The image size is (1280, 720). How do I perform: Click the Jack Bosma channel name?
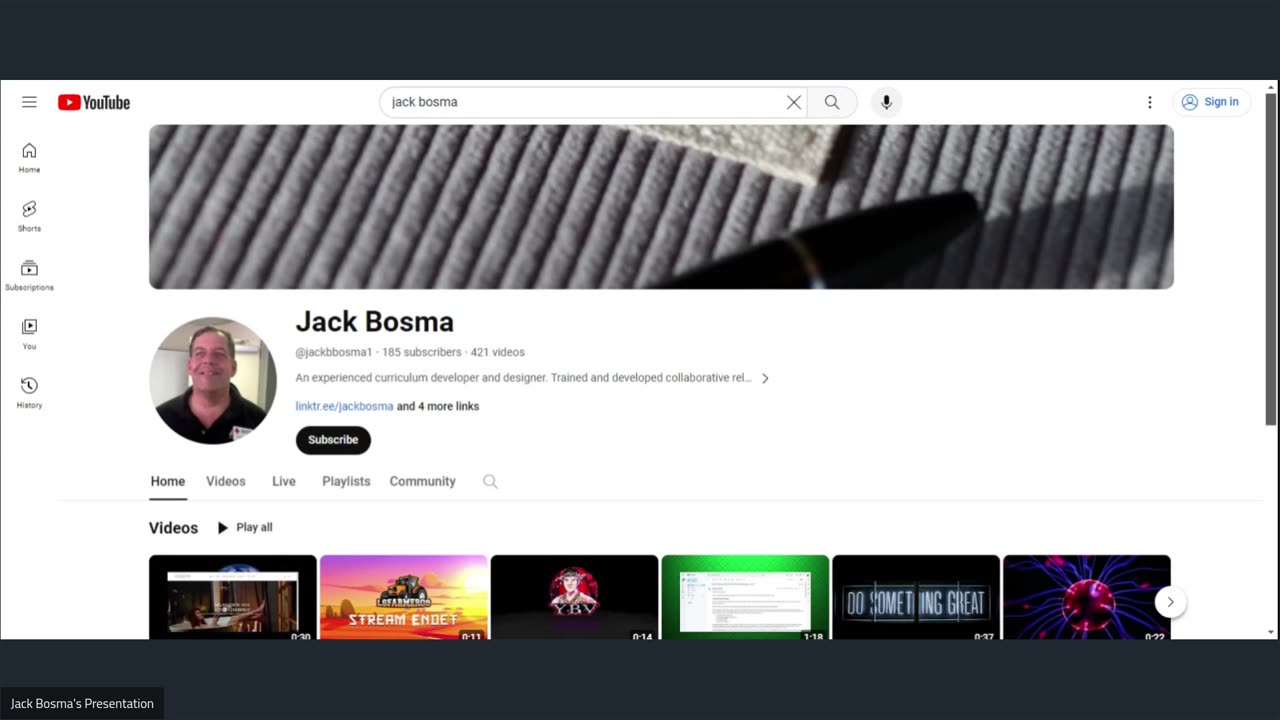click(x=375, y=322)
